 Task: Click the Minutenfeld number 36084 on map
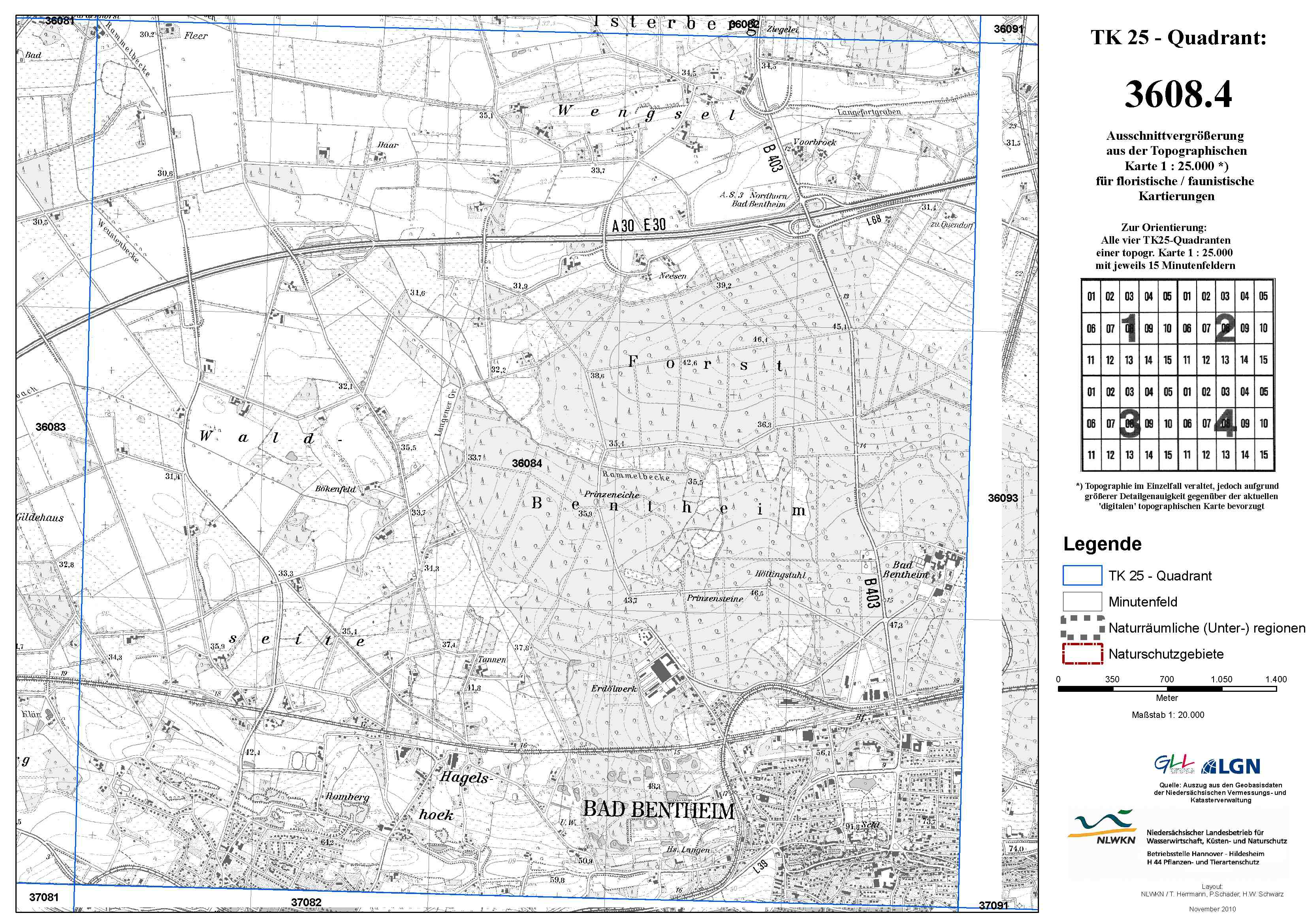[527, 463]
